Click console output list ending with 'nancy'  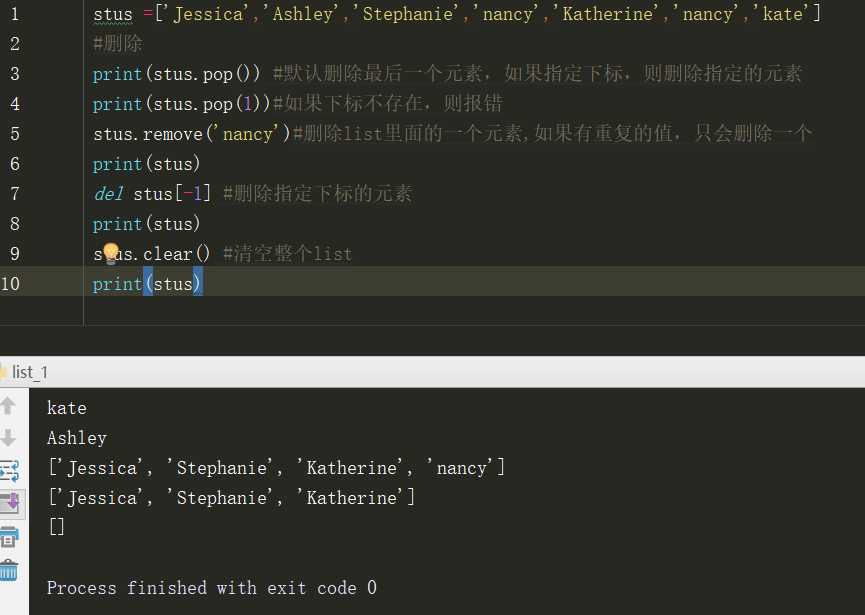(277, 468)
